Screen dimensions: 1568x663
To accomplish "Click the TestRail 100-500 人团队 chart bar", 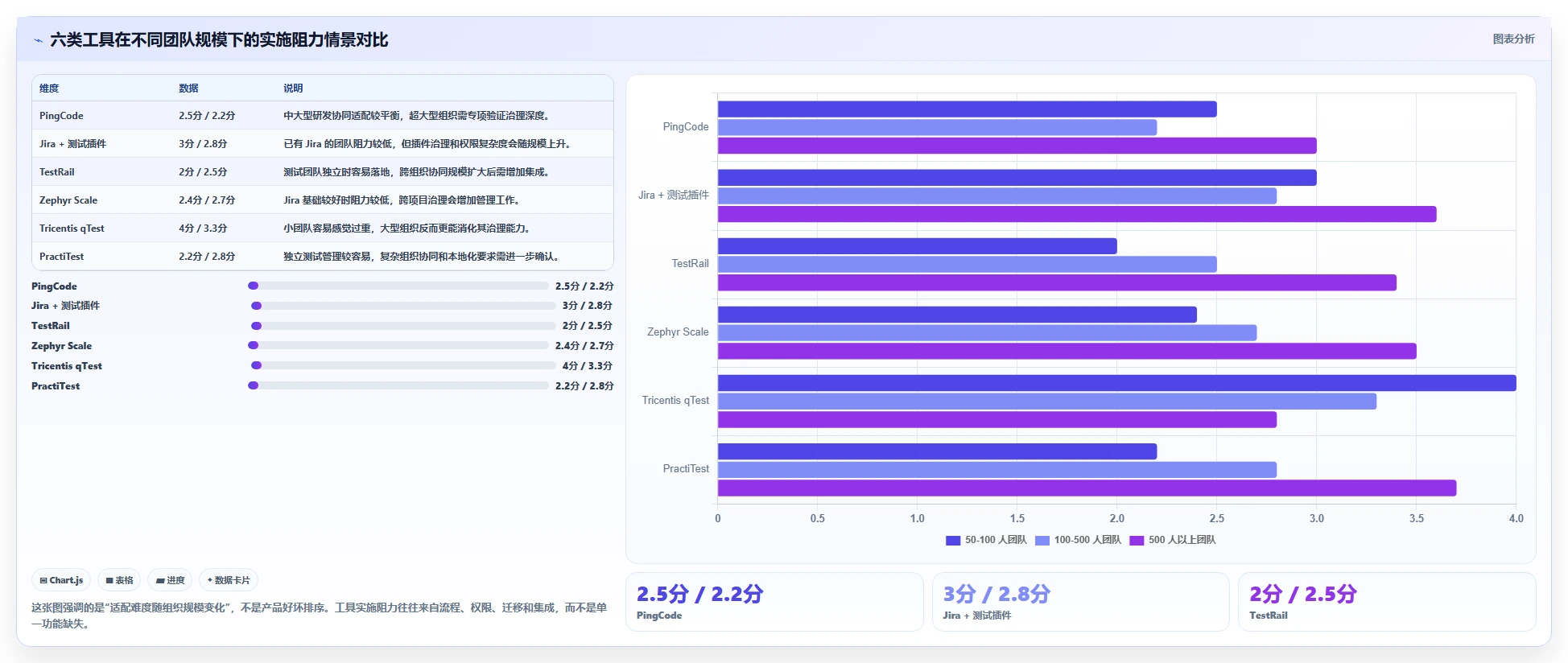I will tap(967, 265).
